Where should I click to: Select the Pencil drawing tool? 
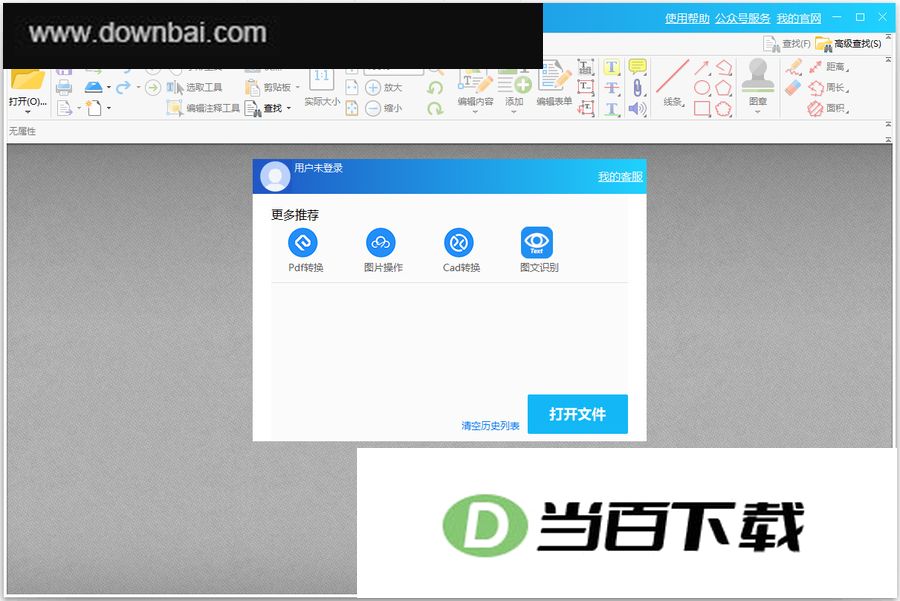pos(794,67)
